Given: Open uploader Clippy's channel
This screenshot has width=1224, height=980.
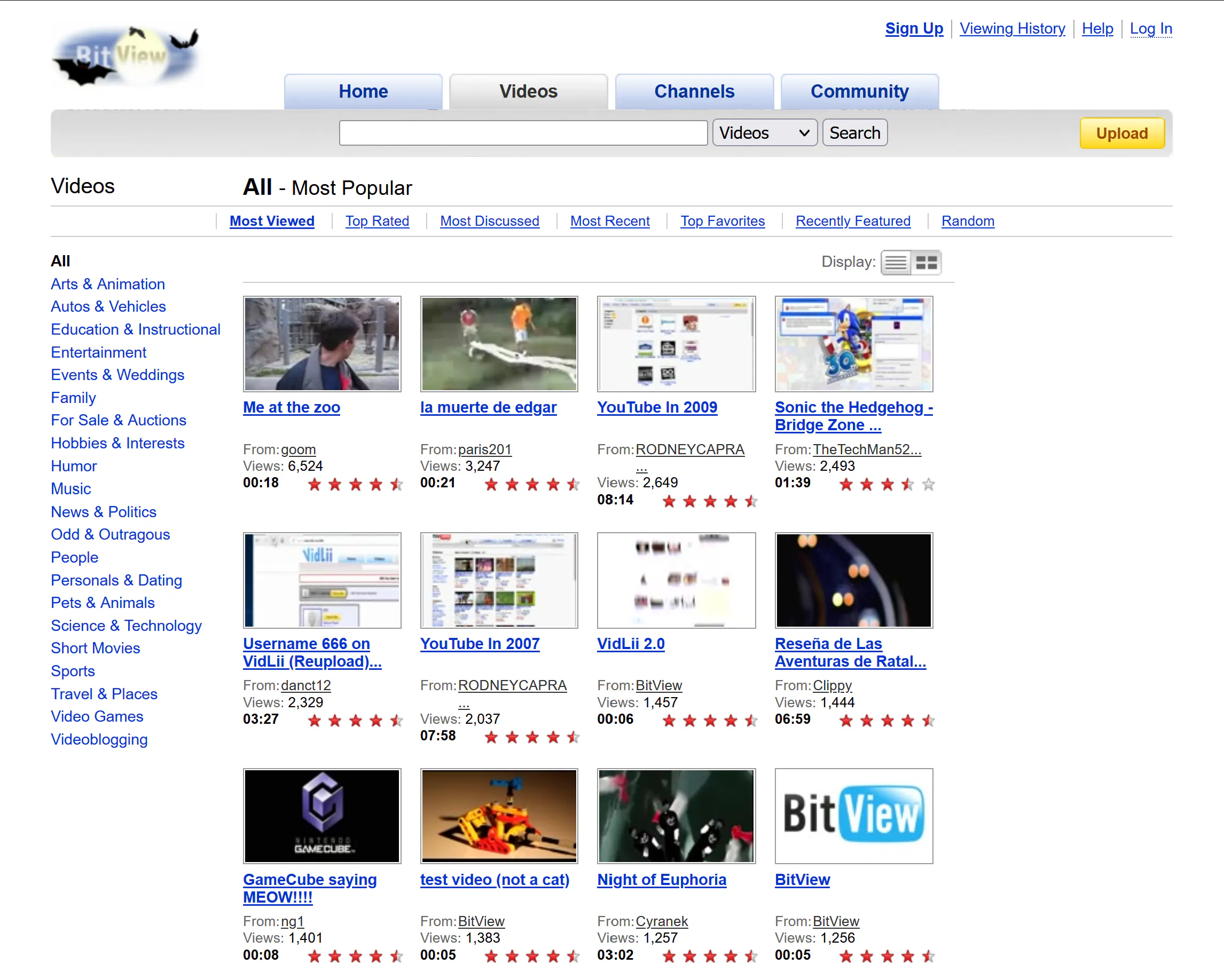Looking at the screenshot, I should tap(831, 685).
